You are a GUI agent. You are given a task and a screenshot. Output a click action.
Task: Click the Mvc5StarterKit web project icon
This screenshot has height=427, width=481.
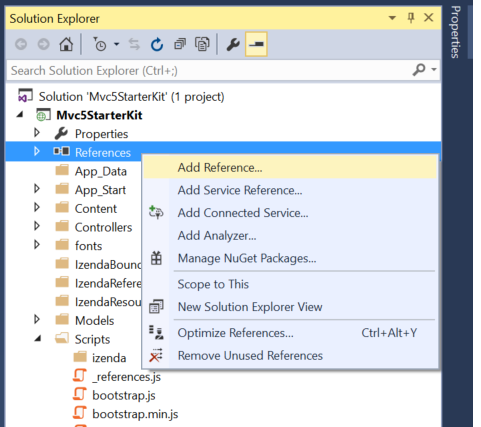(43, 115)
